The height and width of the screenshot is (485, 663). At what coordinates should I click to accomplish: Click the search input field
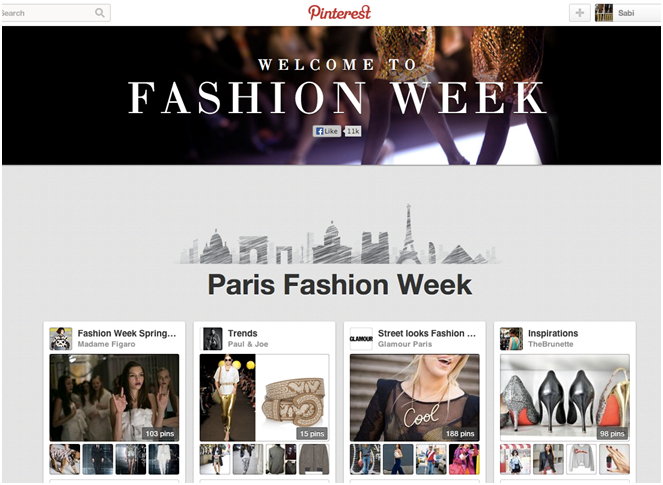click(55, 13)
